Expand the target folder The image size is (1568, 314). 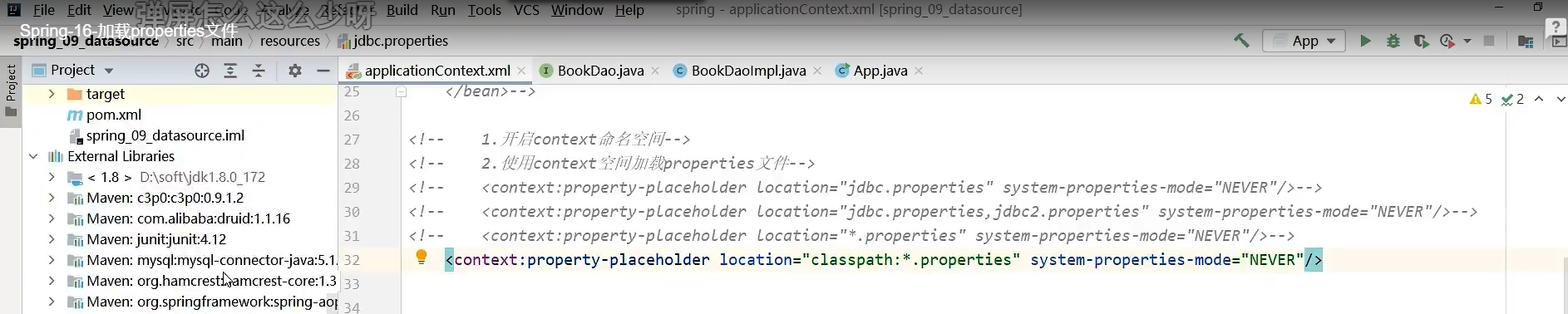click(x=52, y=94)
